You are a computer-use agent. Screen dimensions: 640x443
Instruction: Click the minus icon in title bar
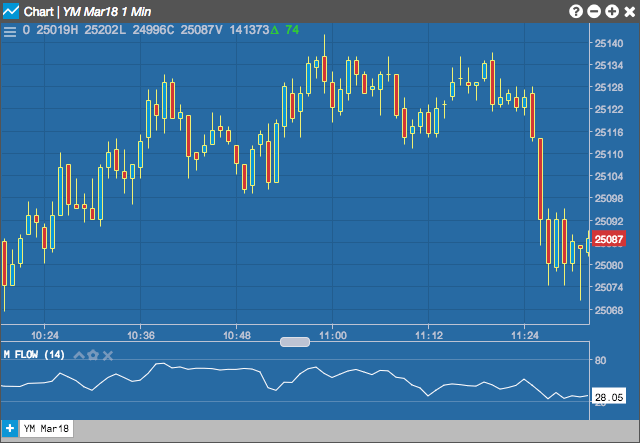click(594, 11)
